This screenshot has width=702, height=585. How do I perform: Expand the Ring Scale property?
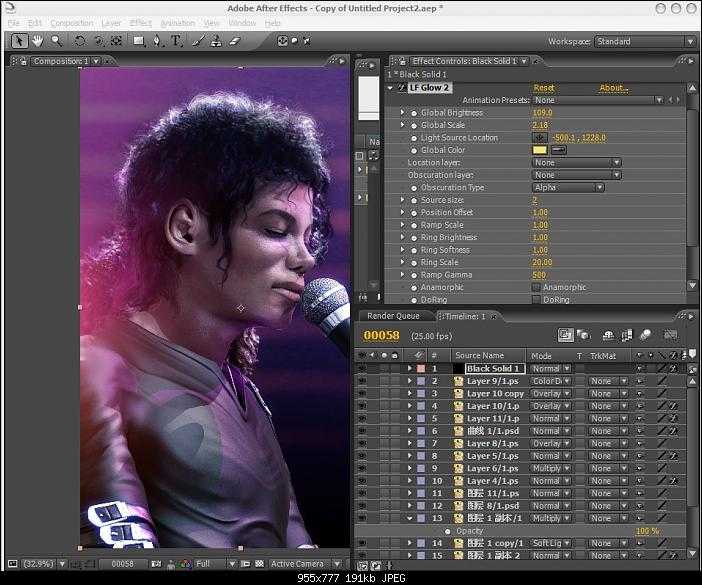tap(402, 262)
